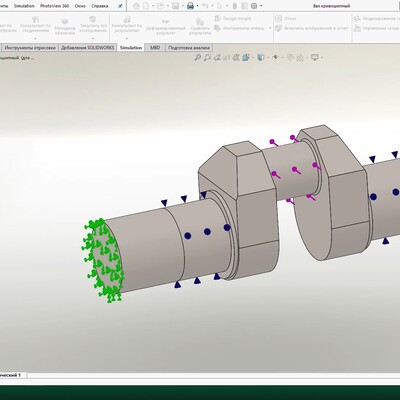400x400 pixels.
Task: Click Zoom to Fit magnifier in view toolbar
Action: click(198, 58)
